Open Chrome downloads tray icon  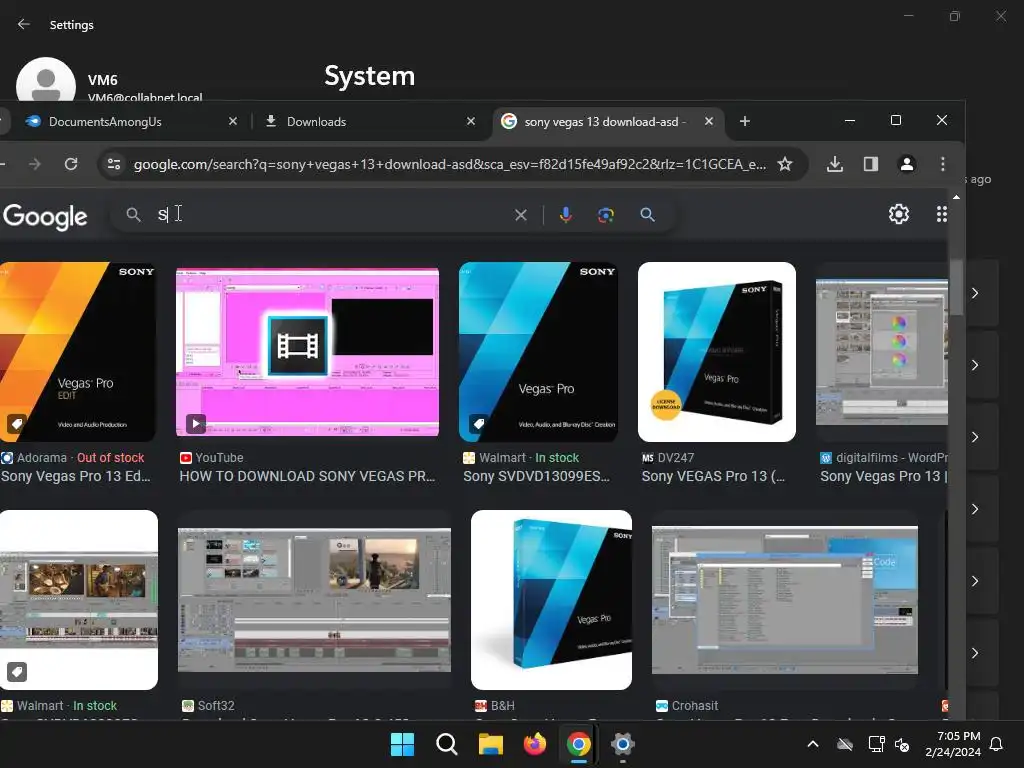click(835, 164)
